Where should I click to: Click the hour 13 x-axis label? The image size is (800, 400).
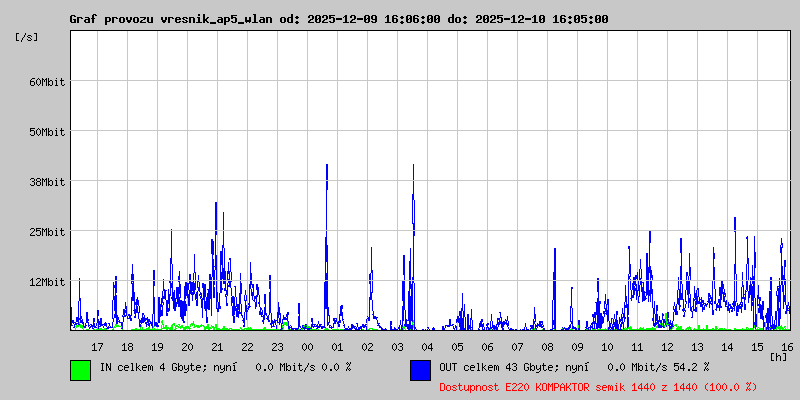[x=697, y=347]
